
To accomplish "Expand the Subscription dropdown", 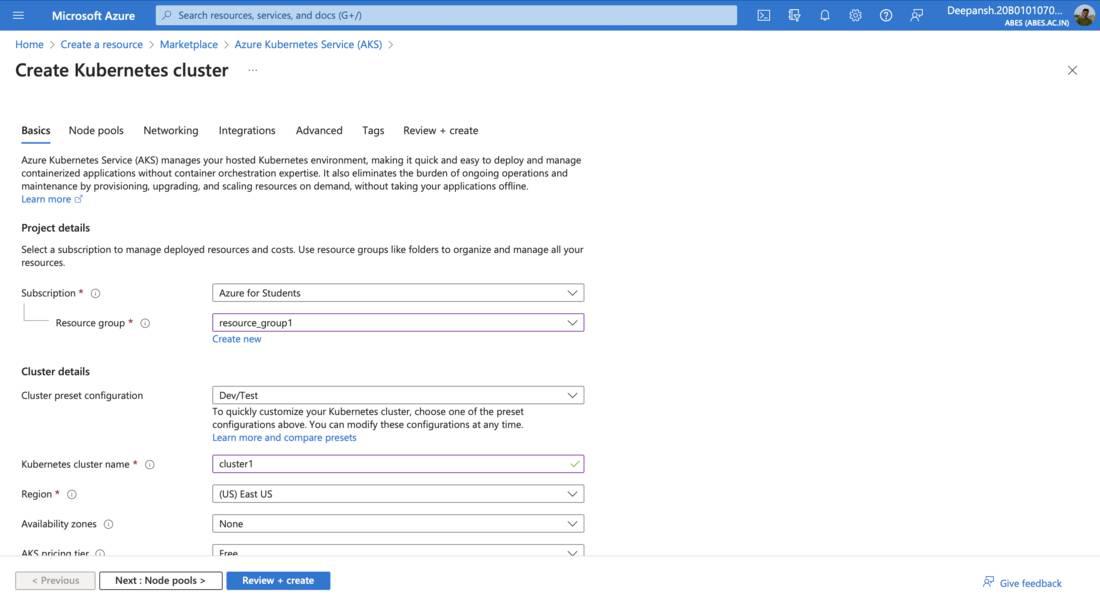I will click(398, 292).
